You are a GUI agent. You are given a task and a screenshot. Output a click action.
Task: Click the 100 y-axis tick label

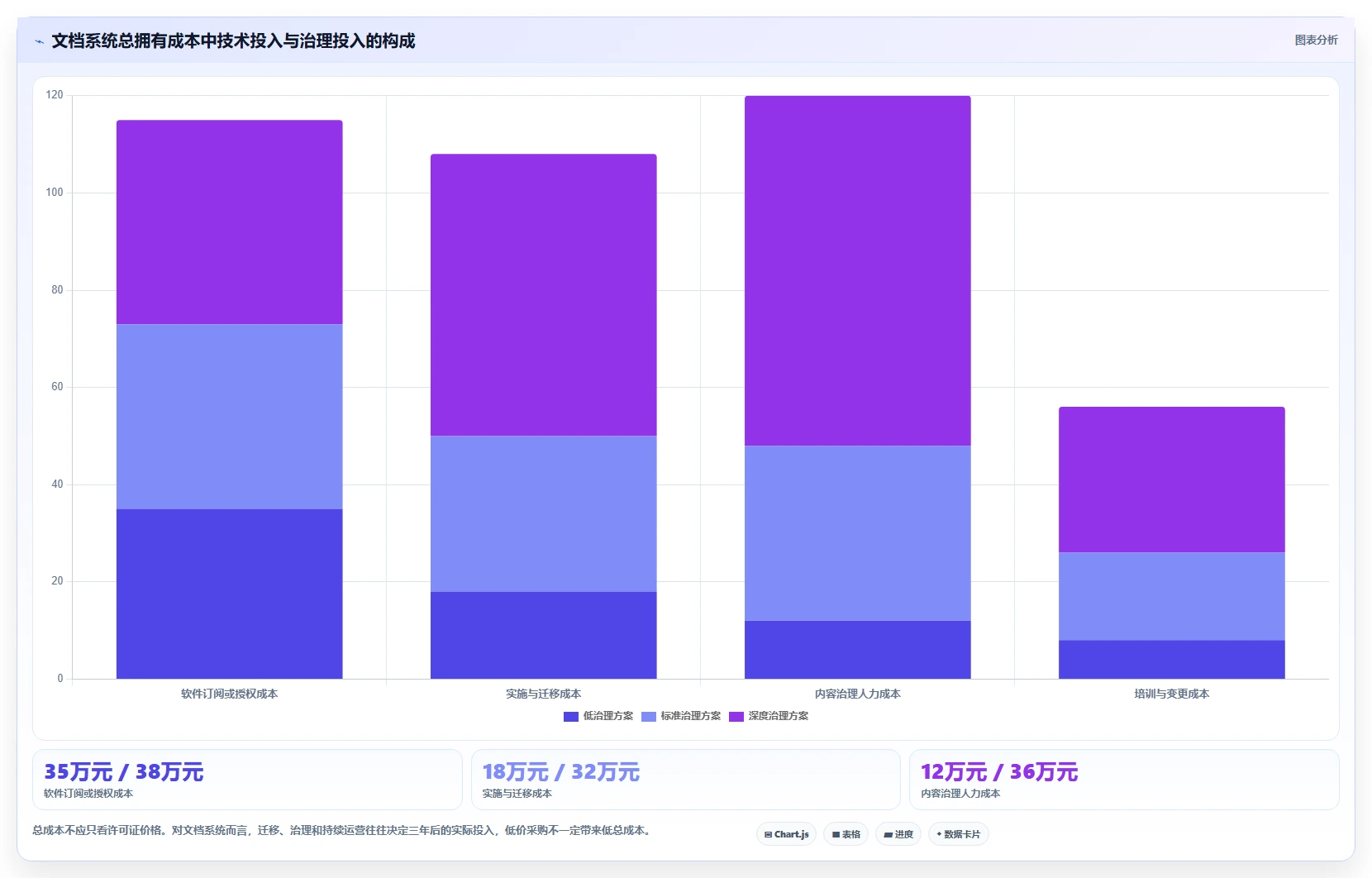point(55,193)
